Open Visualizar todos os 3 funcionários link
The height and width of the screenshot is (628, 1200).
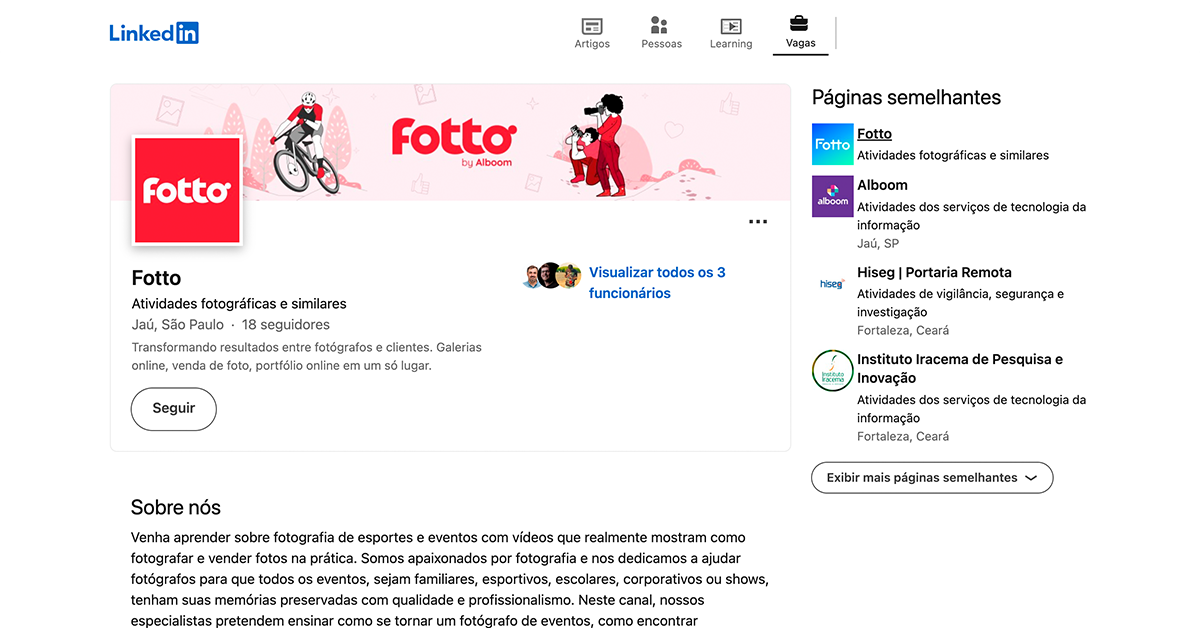click(657, 282)
